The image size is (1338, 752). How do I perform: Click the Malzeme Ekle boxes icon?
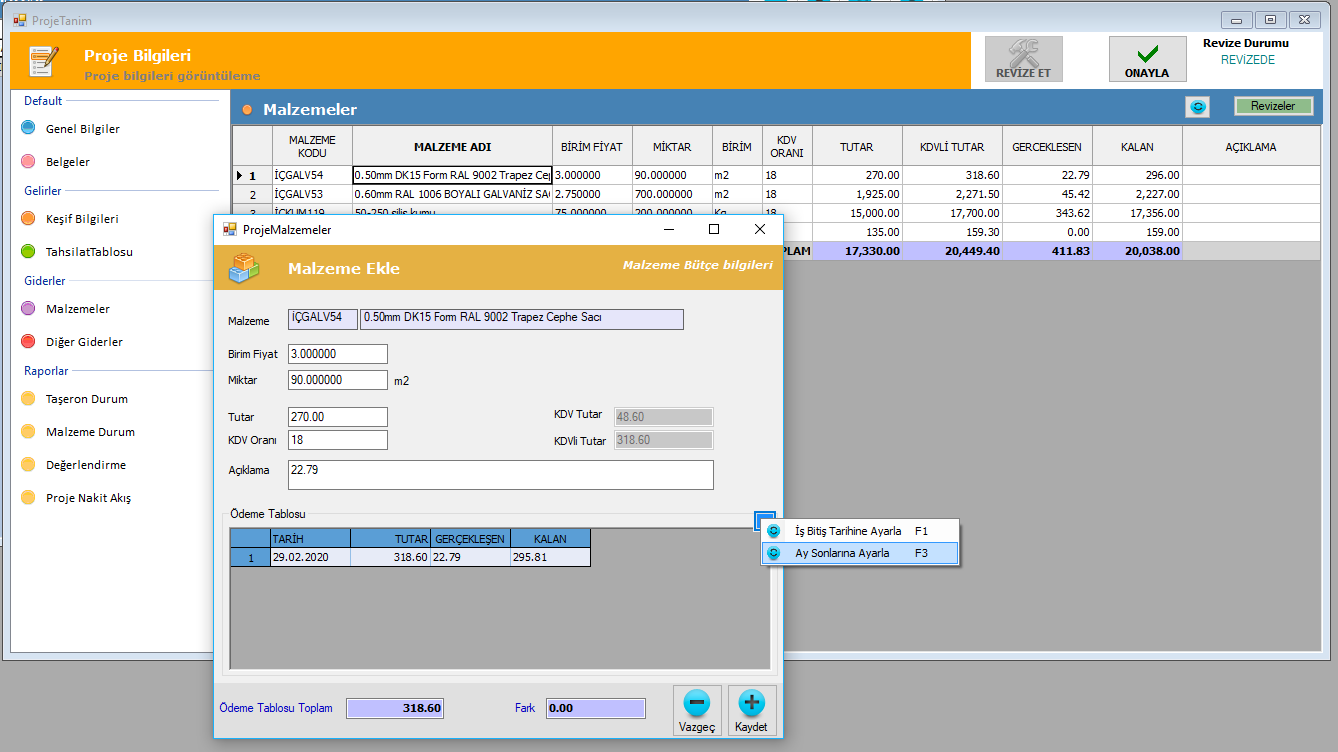[245, 268]
